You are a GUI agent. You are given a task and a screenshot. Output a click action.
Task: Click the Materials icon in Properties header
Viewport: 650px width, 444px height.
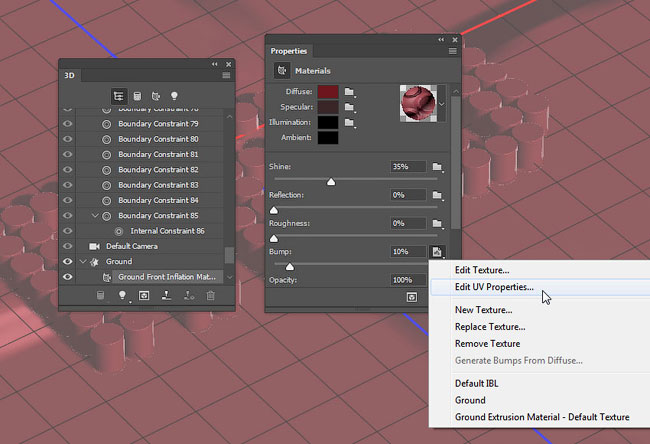[x=282, y=70]
